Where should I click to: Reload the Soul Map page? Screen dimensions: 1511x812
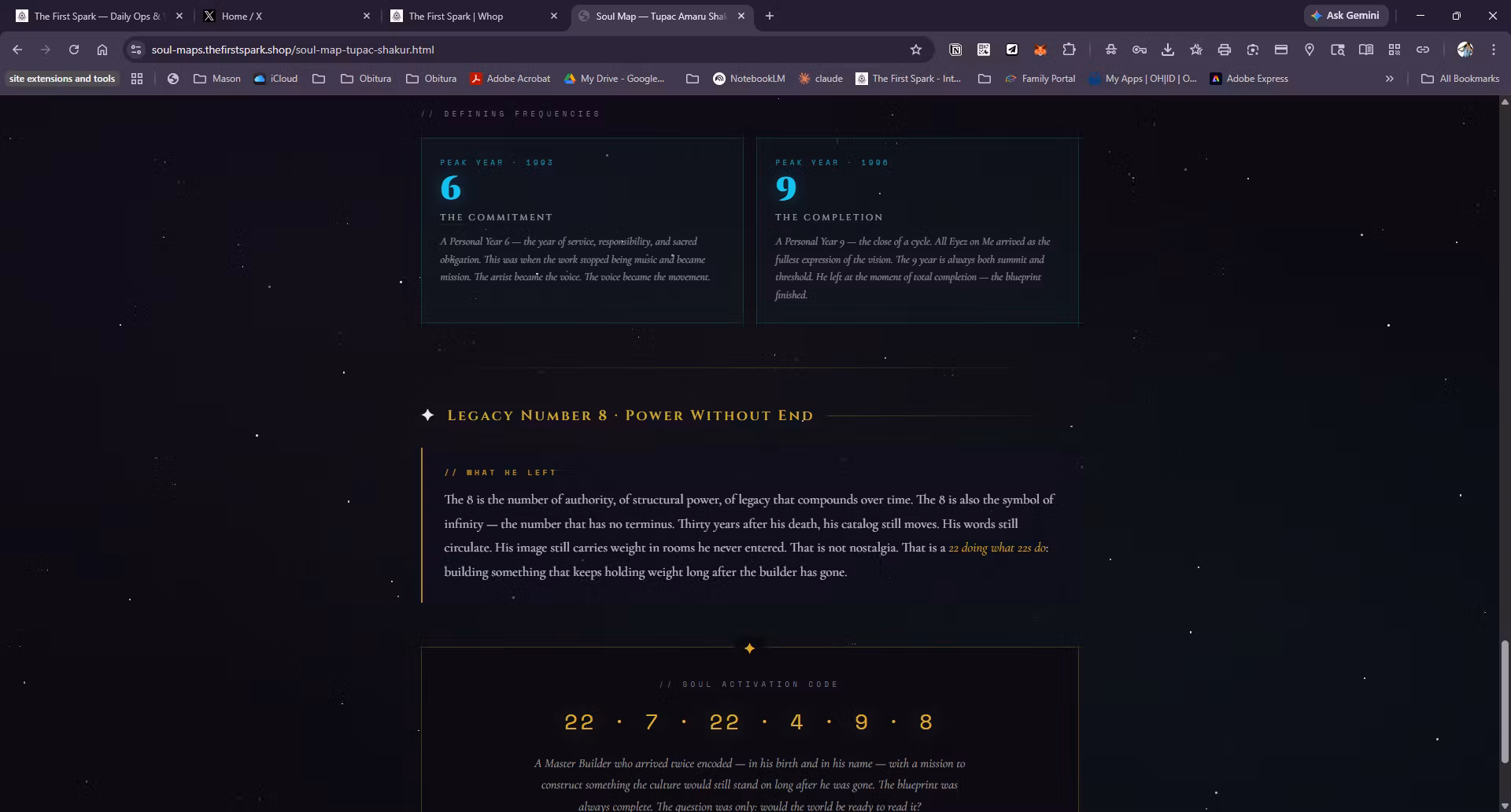pos(74,50)
